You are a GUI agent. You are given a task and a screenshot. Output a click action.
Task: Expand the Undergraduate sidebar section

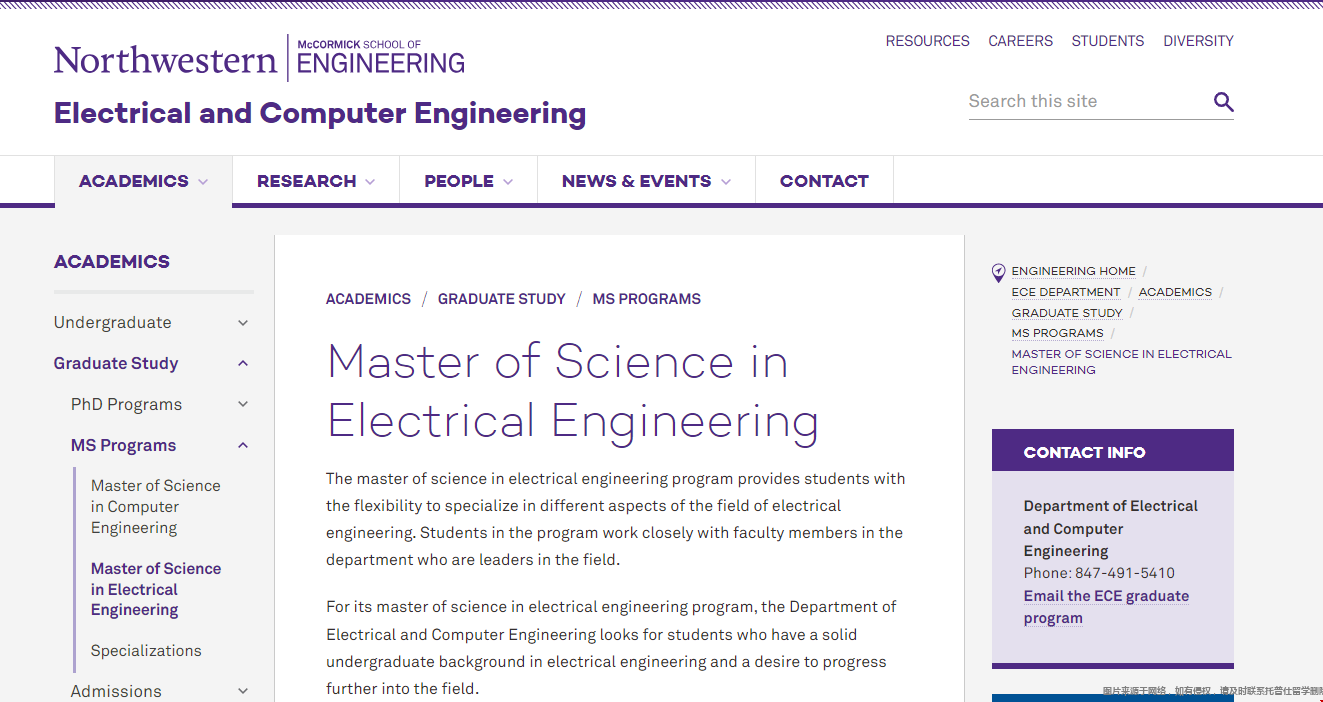coord(243,323)
